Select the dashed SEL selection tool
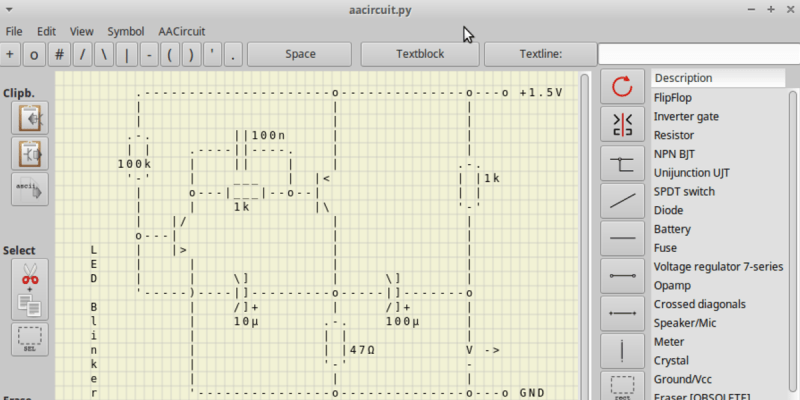Image resolution: width=800 pixels, height=400 pixels. (30, 338)
